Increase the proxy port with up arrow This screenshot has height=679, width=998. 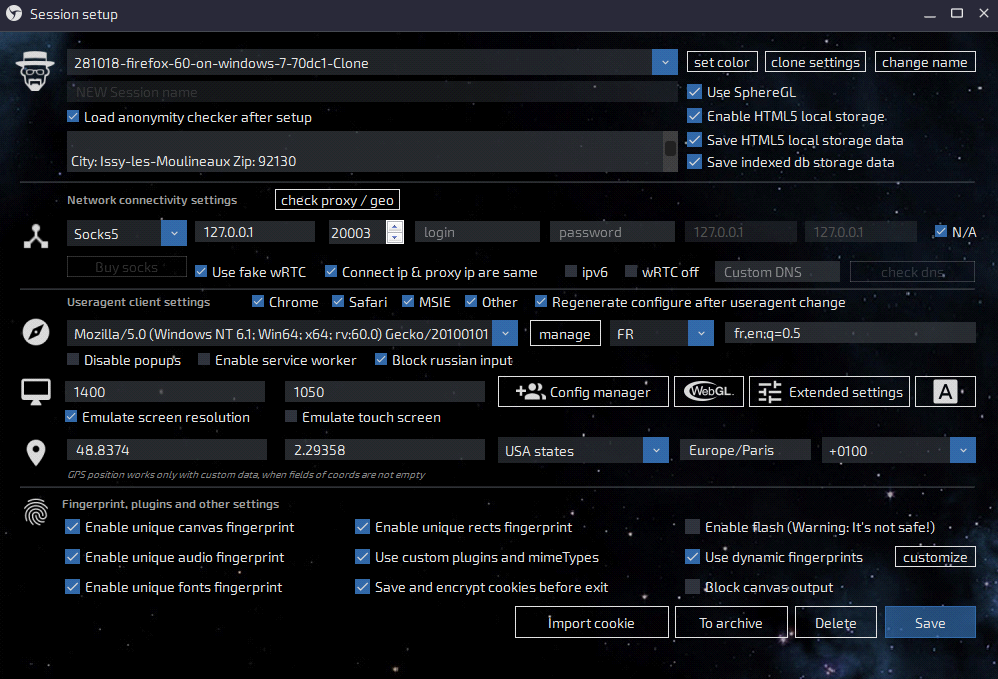pyautogui.click(x=395, y=227)
